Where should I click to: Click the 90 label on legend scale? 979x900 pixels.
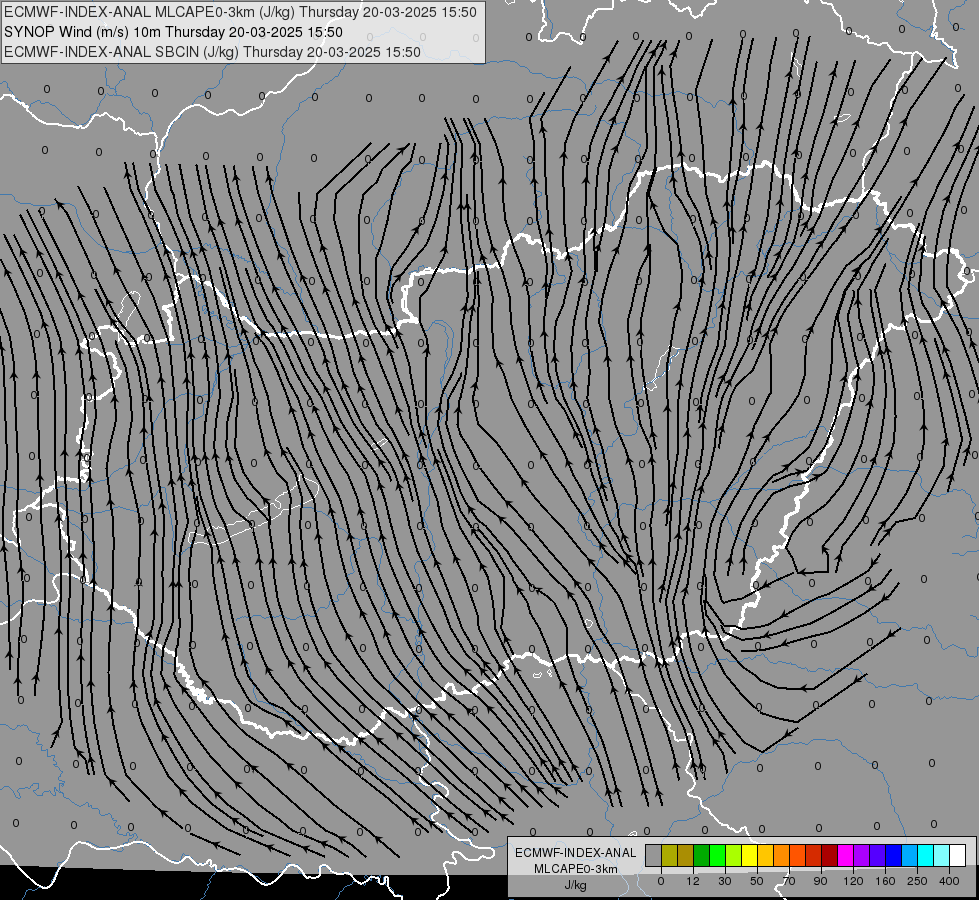[820, 881]
